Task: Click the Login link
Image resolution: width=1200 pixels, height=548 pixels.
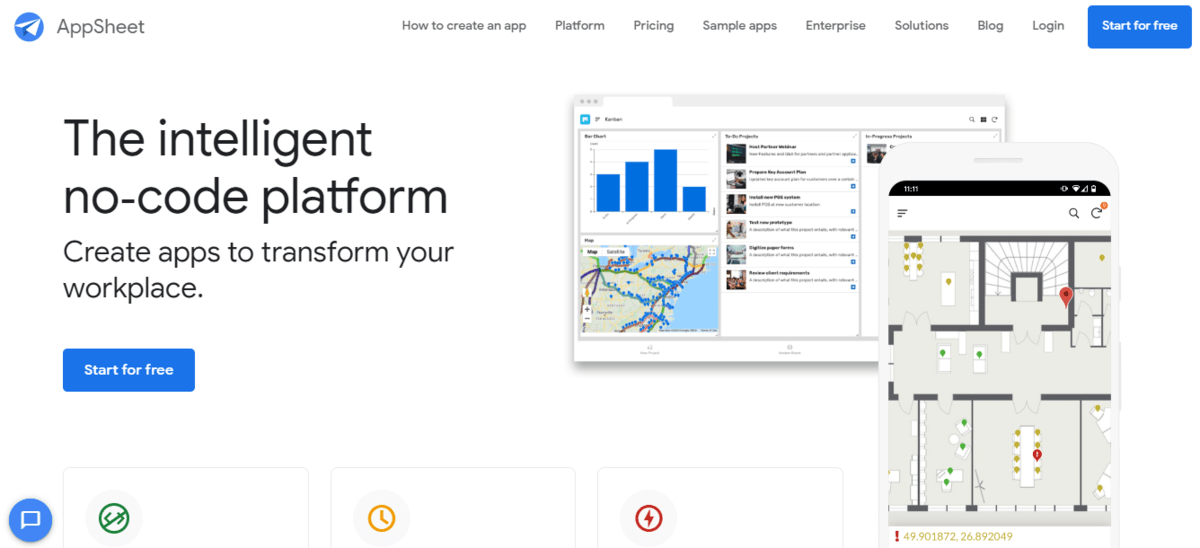Action: tap(1048, 26)
